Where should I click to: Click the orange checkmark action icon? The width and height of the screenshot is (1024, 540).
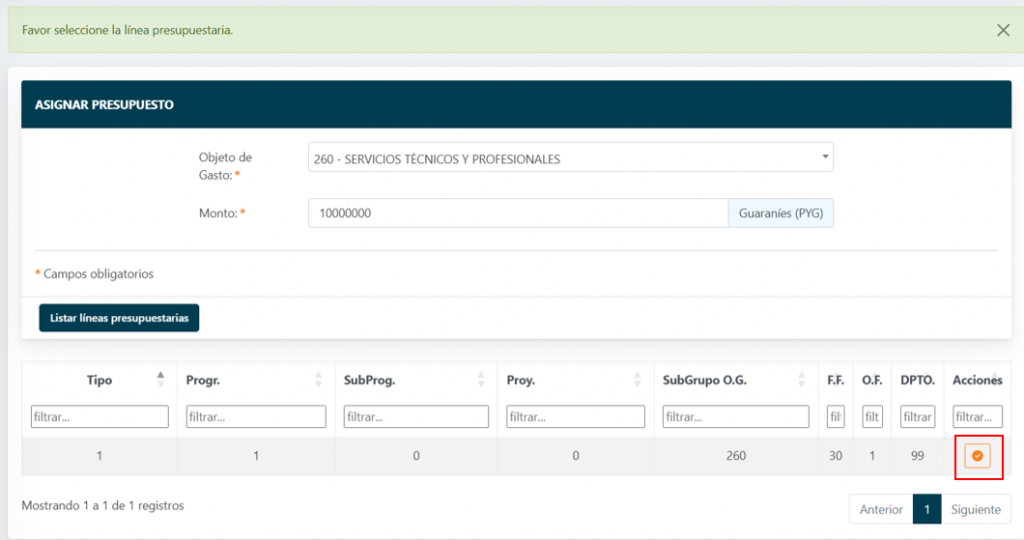point(977,456)
